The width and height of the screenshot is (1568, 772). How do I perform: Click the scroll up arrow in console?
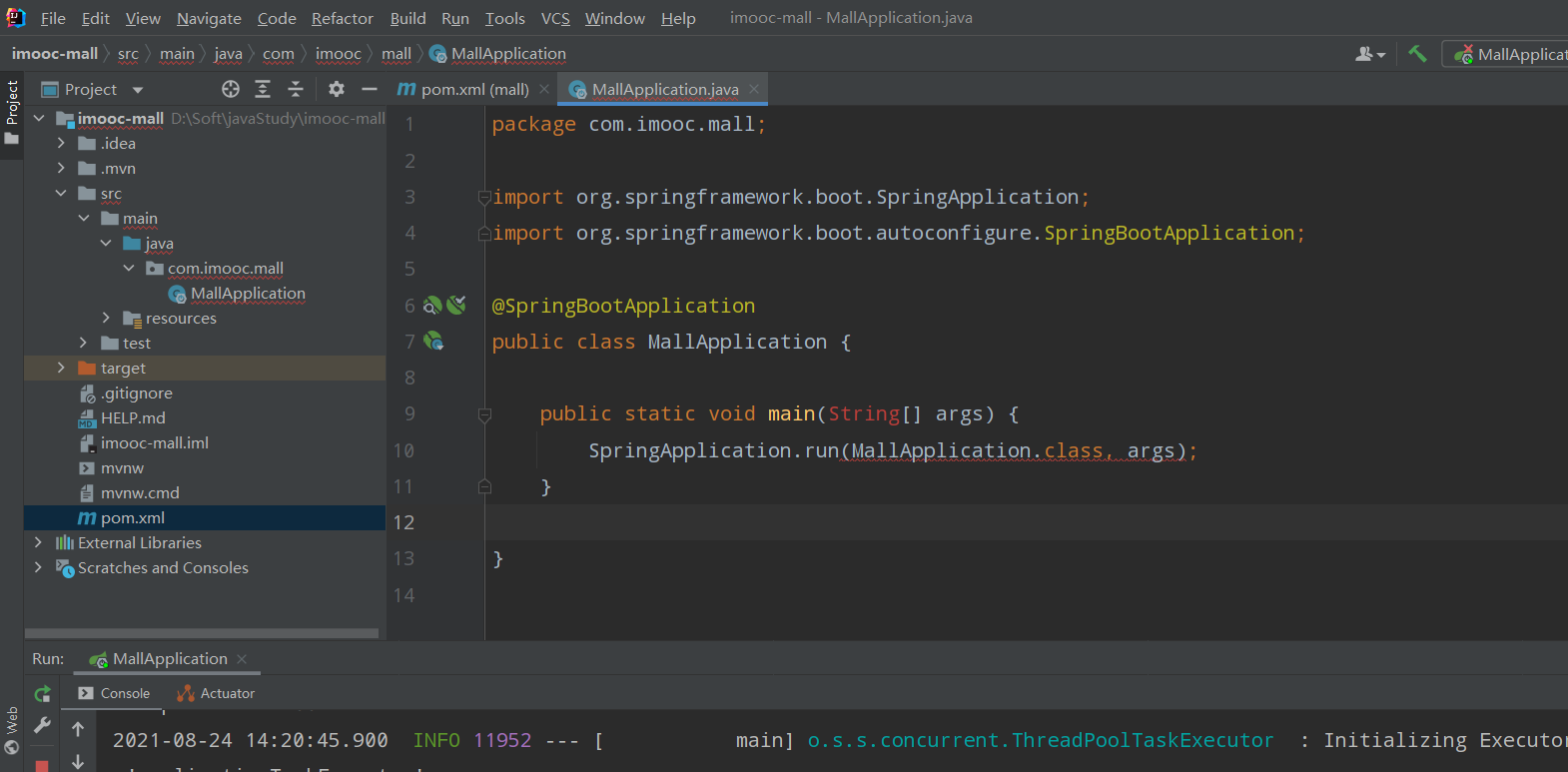[78, 729]
